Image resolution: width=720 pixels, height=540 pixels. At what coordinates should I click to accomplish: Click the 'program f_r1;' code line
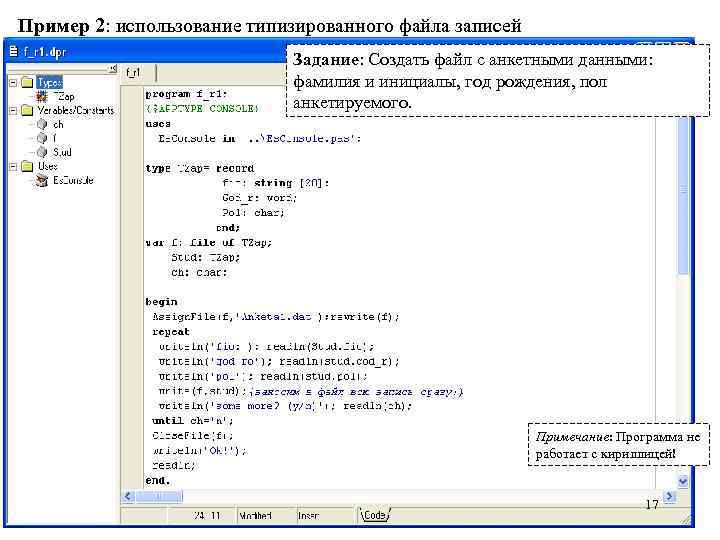186,94
